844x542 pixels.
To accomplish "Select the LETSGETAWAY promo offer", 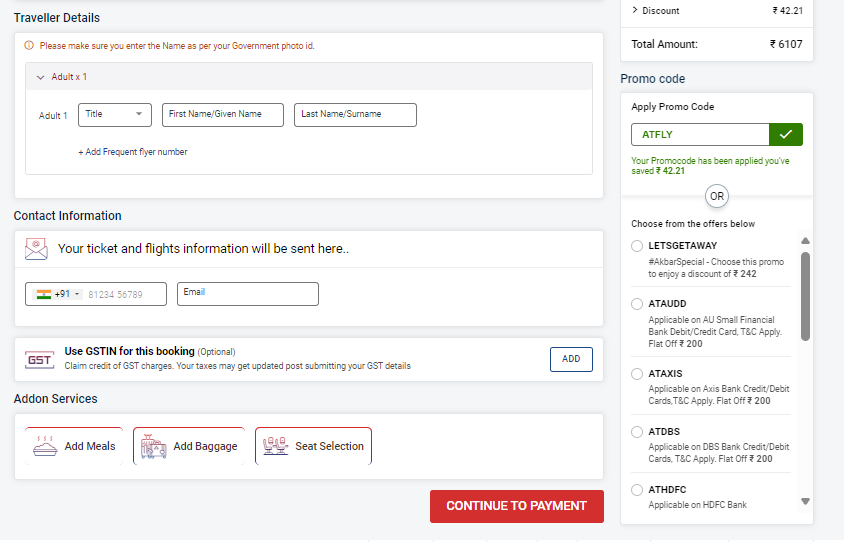I will coord(637,246).
